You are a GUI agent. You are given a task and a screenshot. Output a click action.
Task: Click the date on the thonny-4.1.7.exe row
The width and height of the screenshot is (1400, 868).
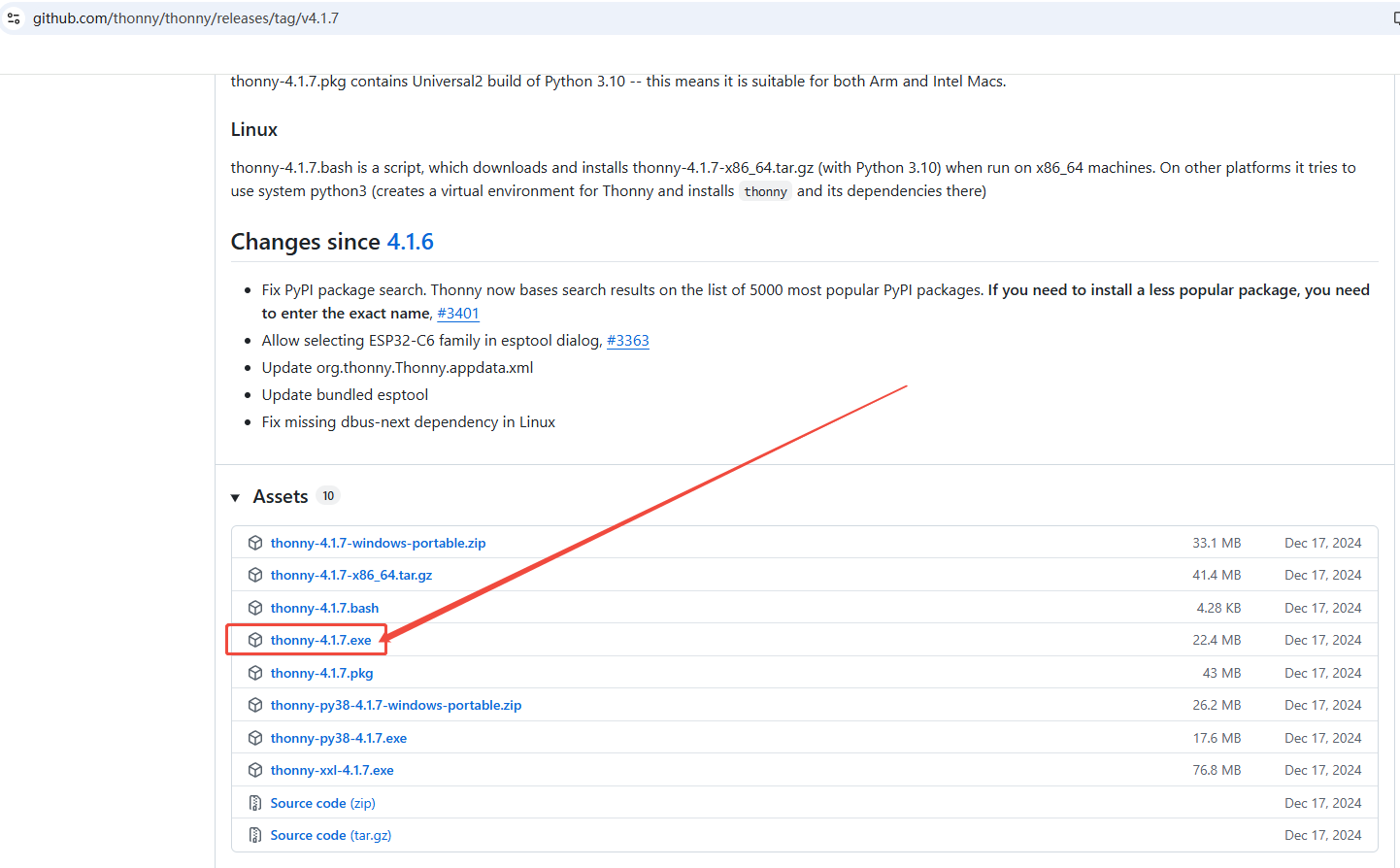tap(1322, 640)
